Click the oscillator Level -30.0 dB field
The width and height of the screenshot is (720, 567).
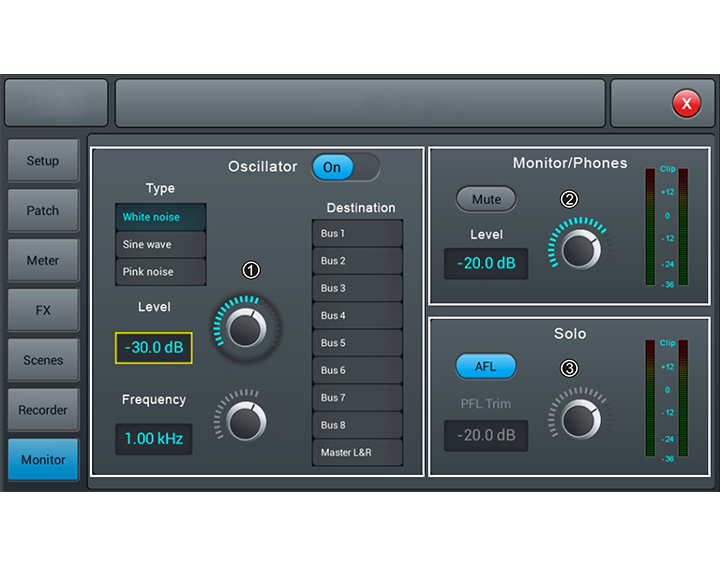coord(154,348)
